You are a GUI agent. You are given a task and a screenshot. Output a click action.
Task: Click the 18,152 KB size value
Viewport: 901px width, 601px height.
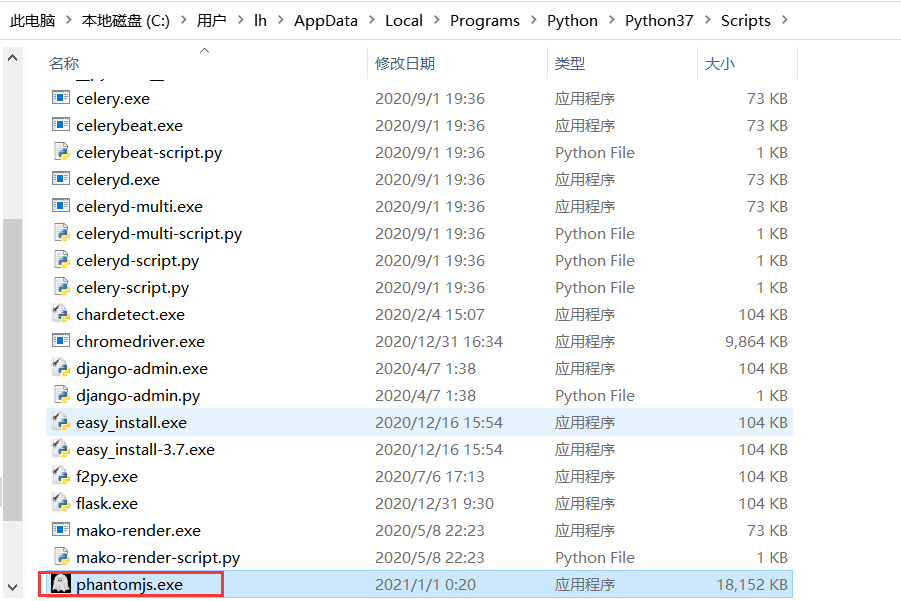click(x=752, y=584)
